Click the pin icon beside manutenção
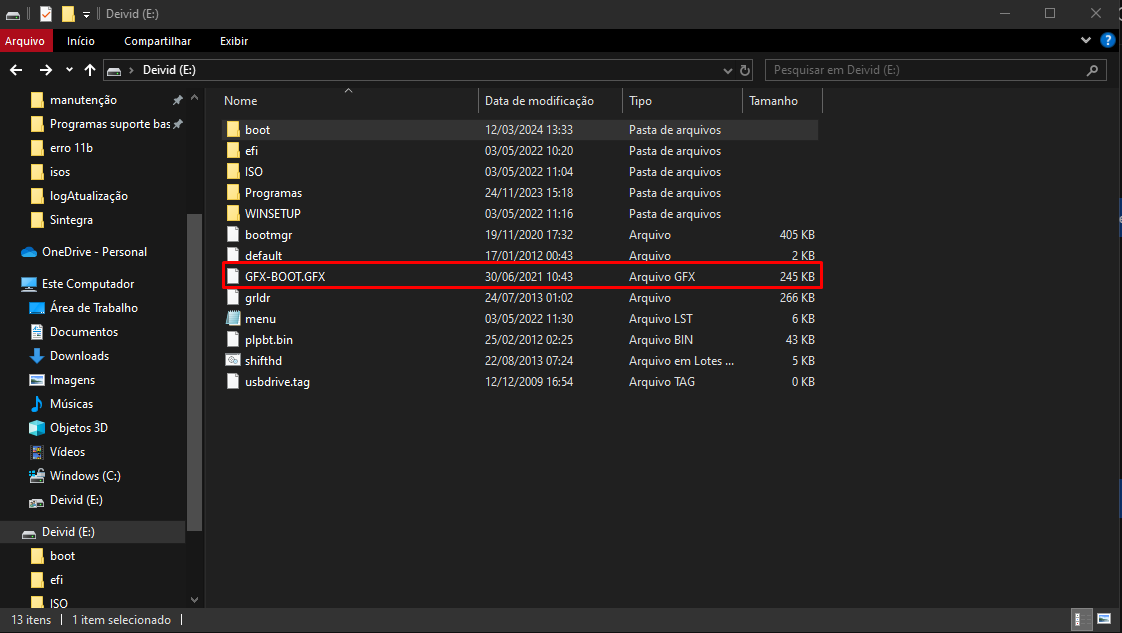 177,100
